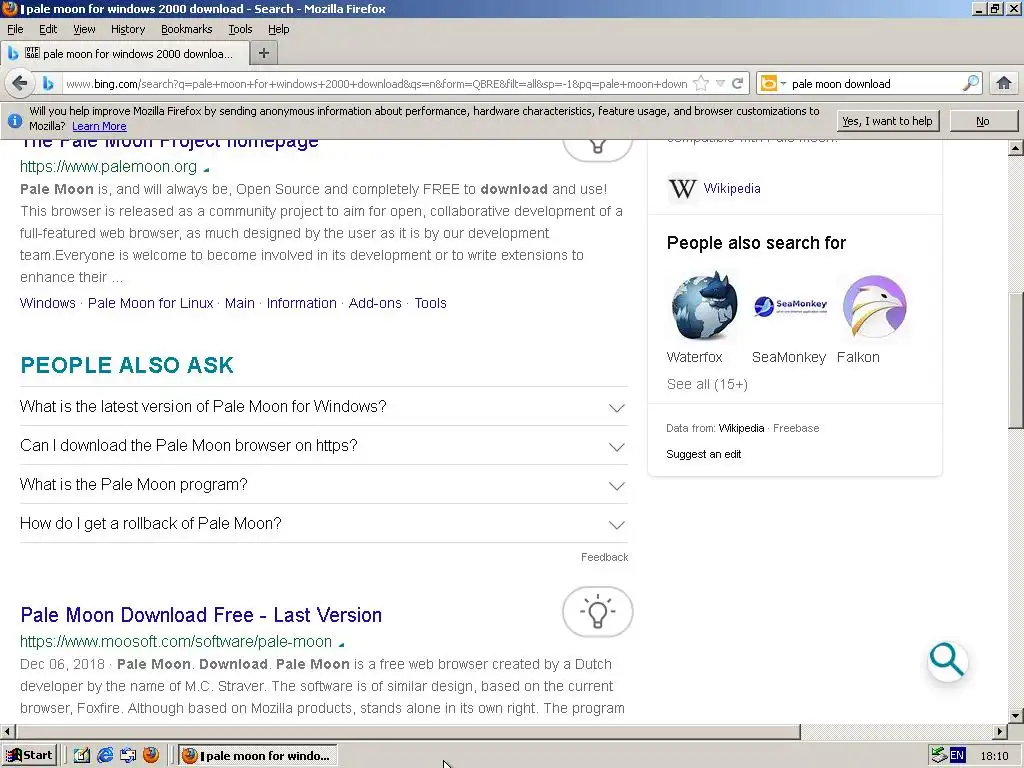Open new tab with plus button

[264, 53]
